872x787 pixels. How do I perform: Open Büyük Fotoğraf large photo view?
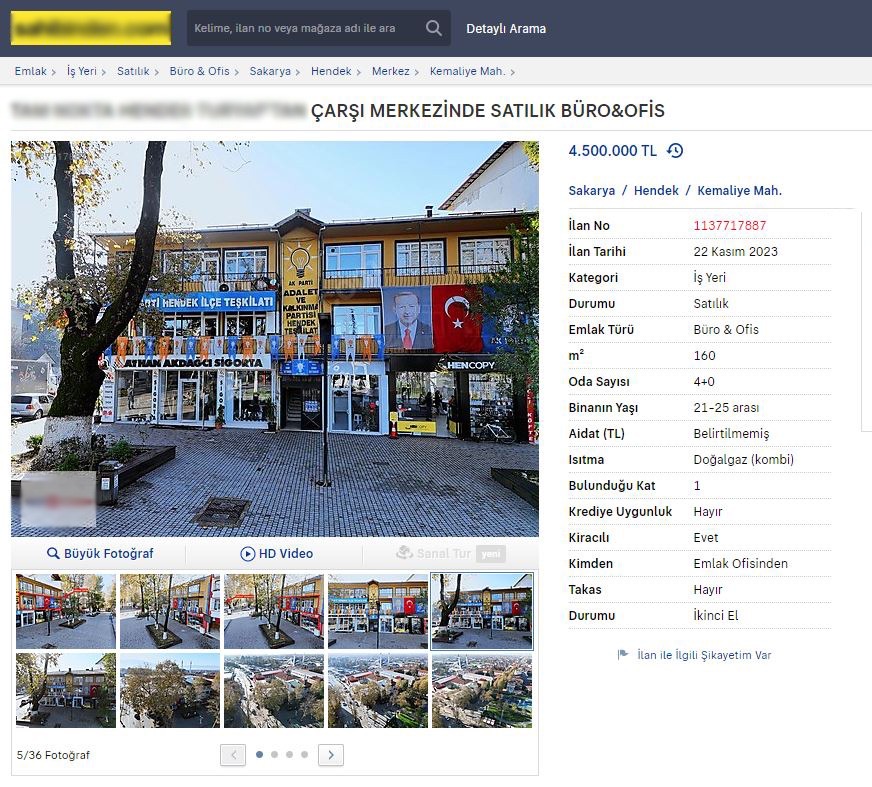(99, 553)
